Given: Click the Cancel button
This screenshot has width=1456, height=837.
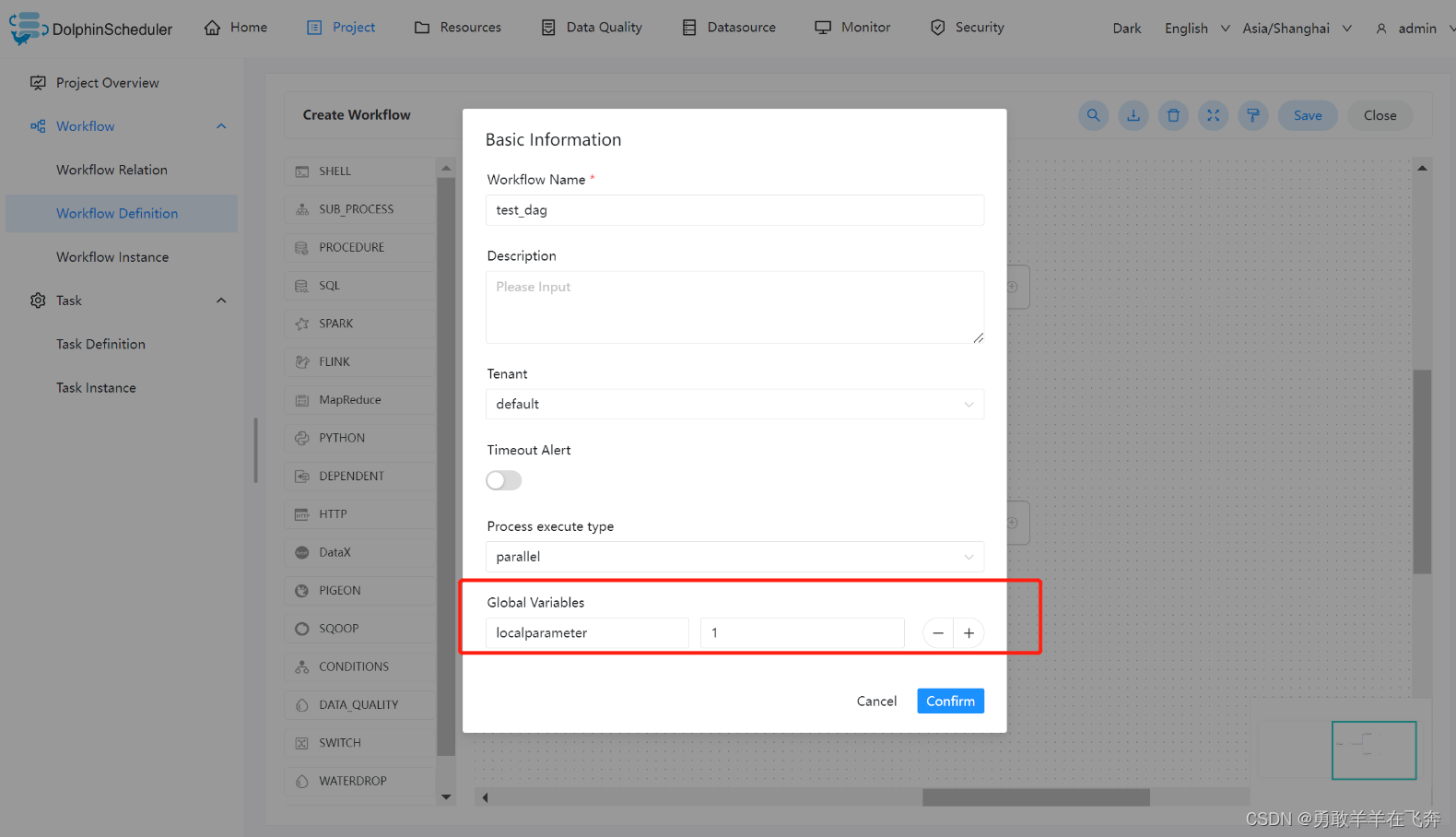Looking at the screenshot, I should pos(876,701).
